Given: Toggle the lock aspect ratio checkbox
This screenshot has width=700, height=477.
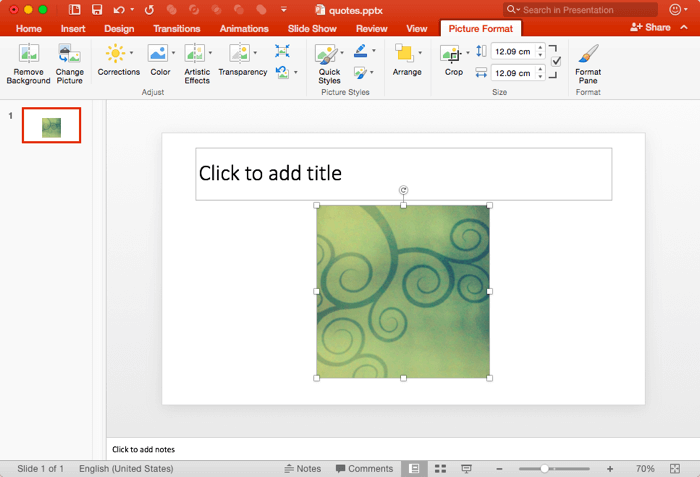Looking at the screenshot, I should [556, 61].
